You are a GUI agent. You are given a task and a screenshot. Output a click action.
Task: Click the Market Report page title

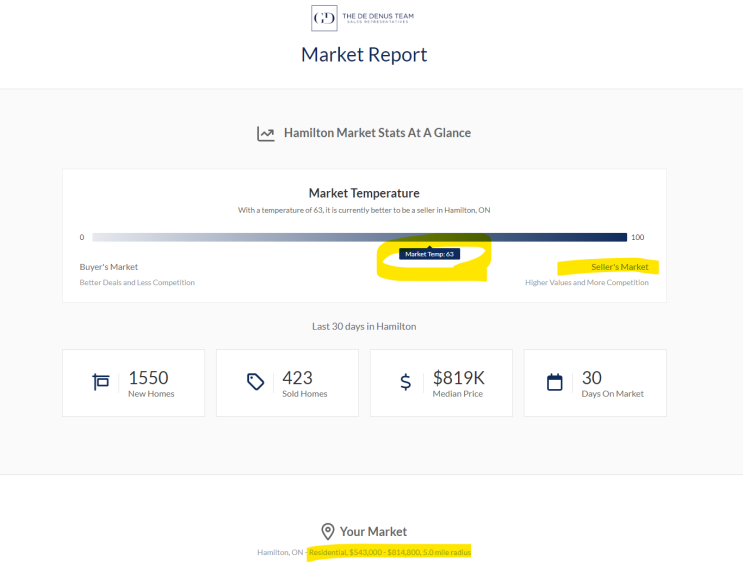[364, 55]
